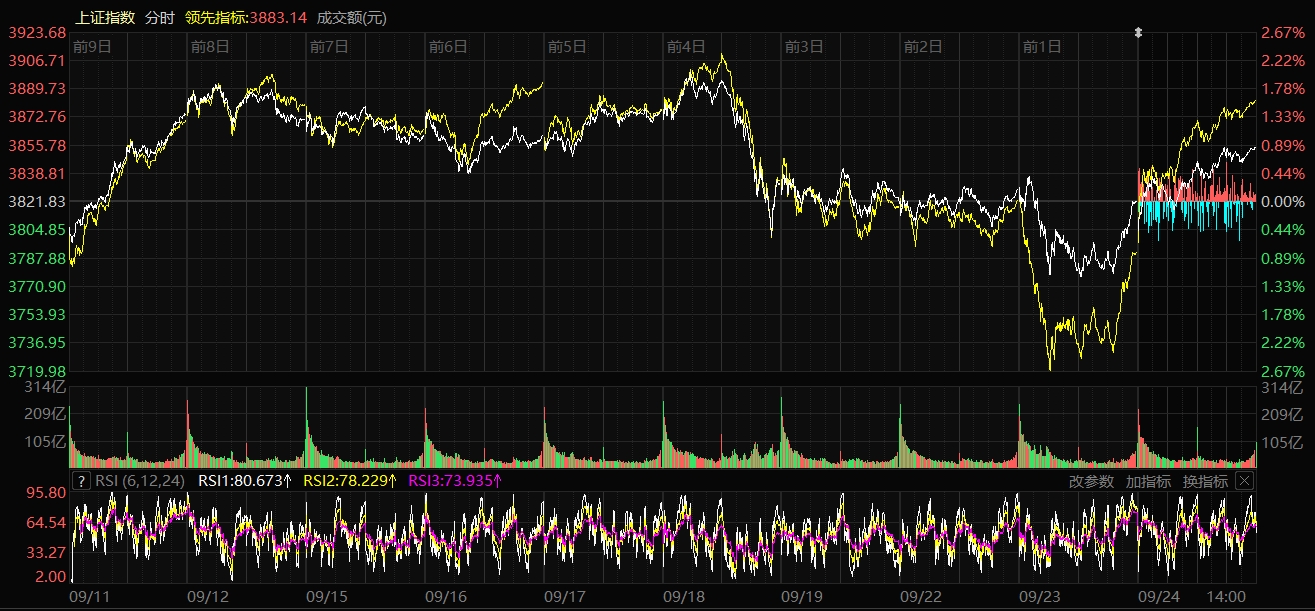Open 改参数 to change indicator parameters
This screenshot has width=1315, height=611.
pyautogui.click(x=1091, y=481)
